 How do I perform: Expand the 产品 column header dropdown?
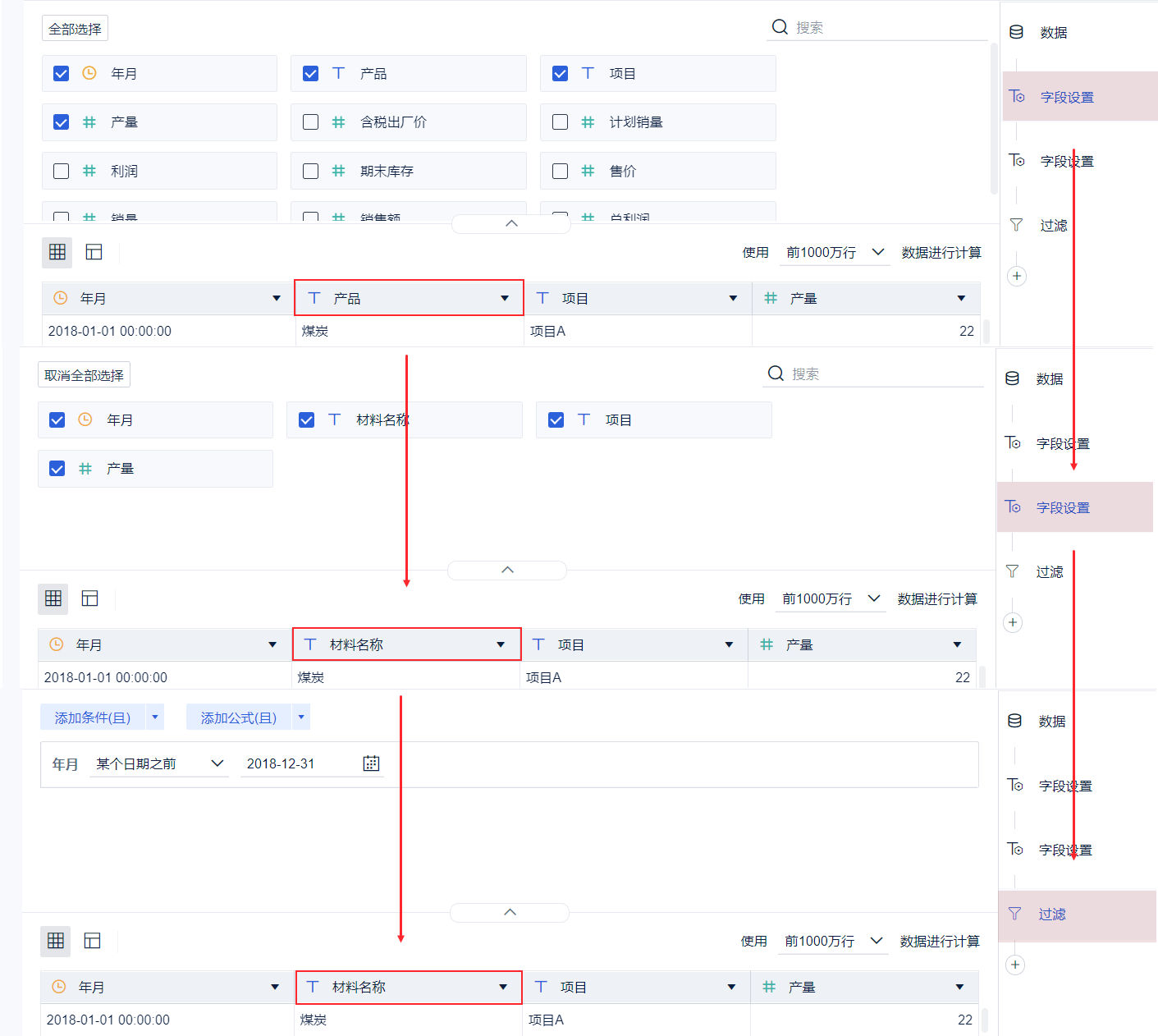pos(505,298)
